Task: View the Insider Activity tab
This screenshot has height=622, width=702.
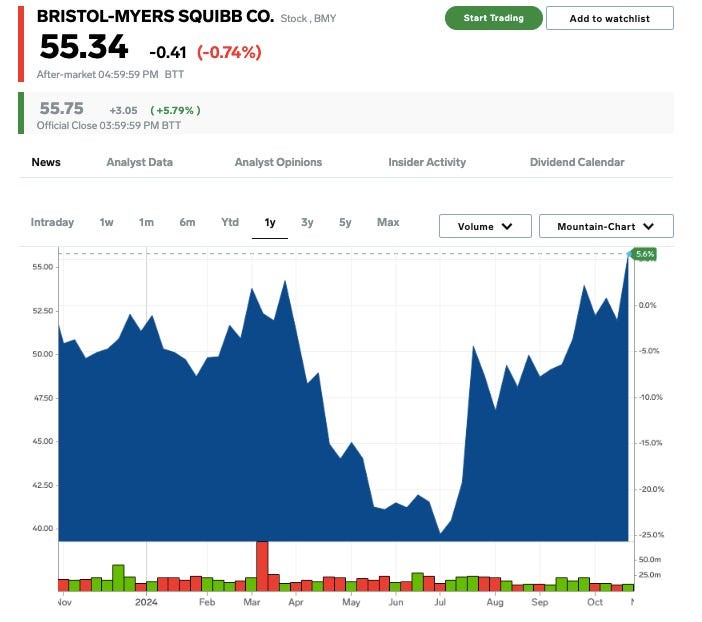Action: tap(427, 162)
